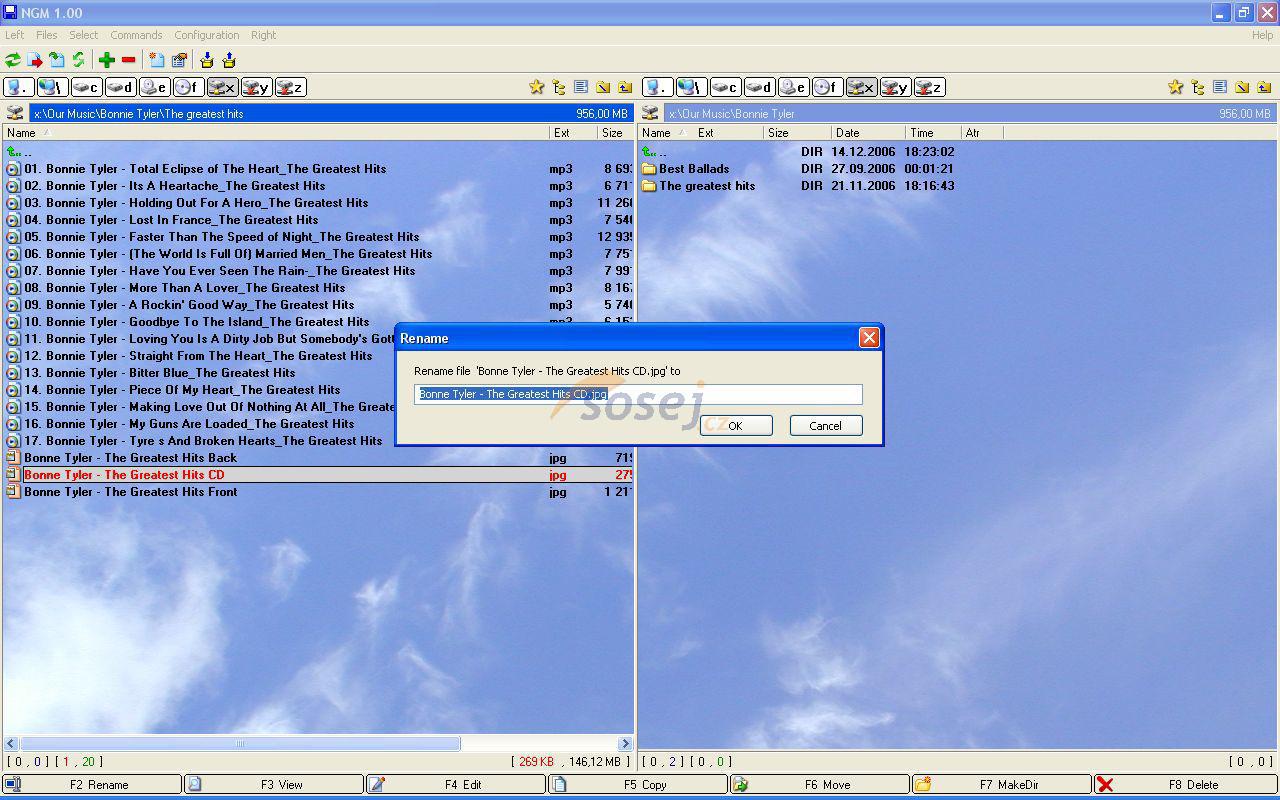Click the F5 Copy button
This screenshot has height=800, width=1280.
[638, 785]
